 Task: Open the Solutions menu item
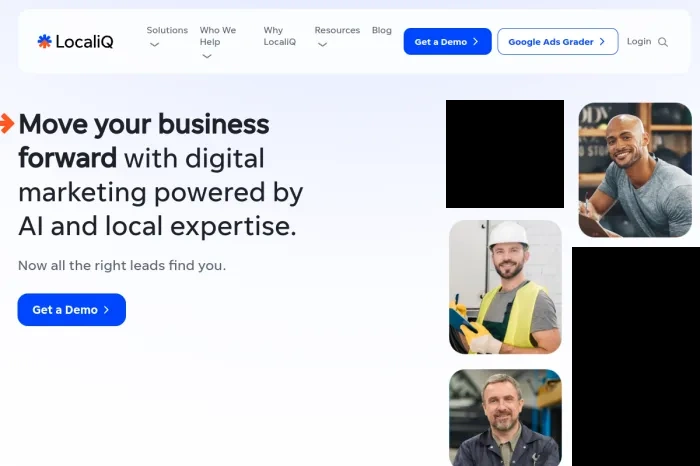pyautogui.click(x=167, y=30)
